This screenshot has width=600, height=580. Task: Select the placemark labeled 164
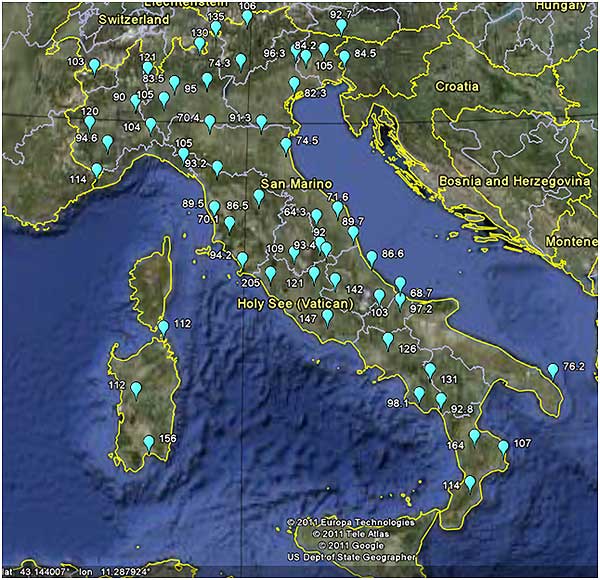475,437
